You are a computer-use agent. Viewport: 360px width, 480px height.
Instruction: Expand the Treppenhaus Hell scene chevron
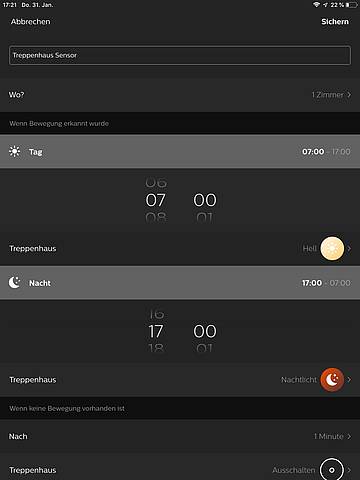[x=349, y=248]
